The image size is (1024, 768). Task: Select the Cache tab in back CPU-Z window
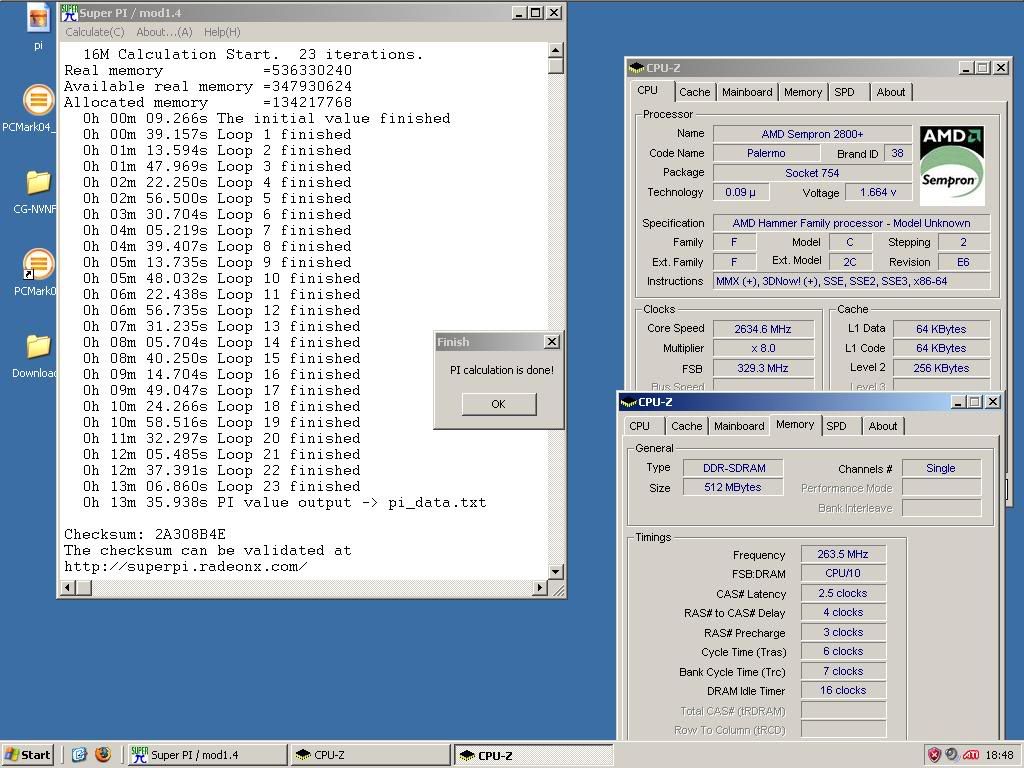[694, 92]
